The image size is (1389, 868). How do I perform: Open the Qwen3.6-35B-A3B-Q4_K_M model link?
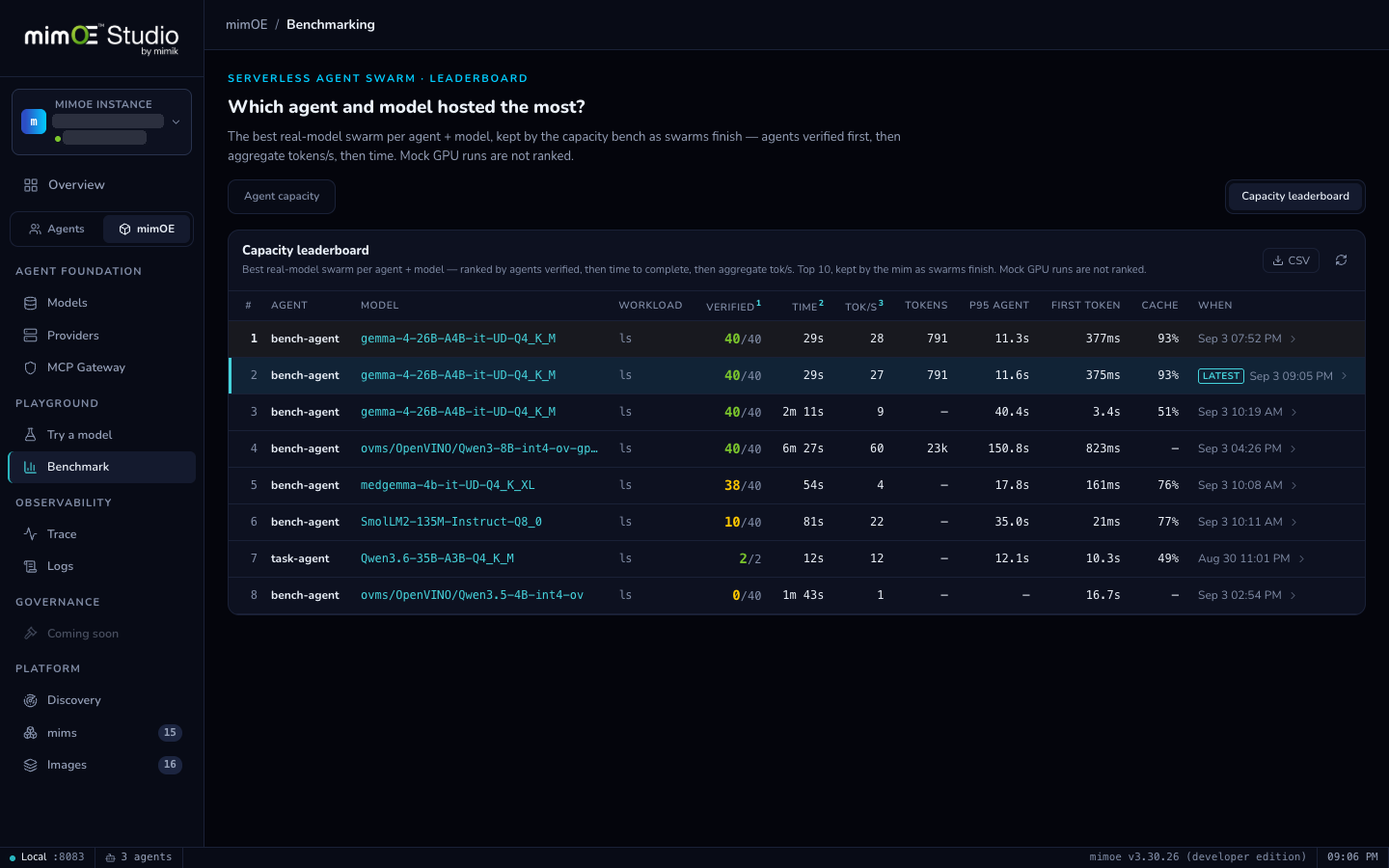tap(437, 558)
